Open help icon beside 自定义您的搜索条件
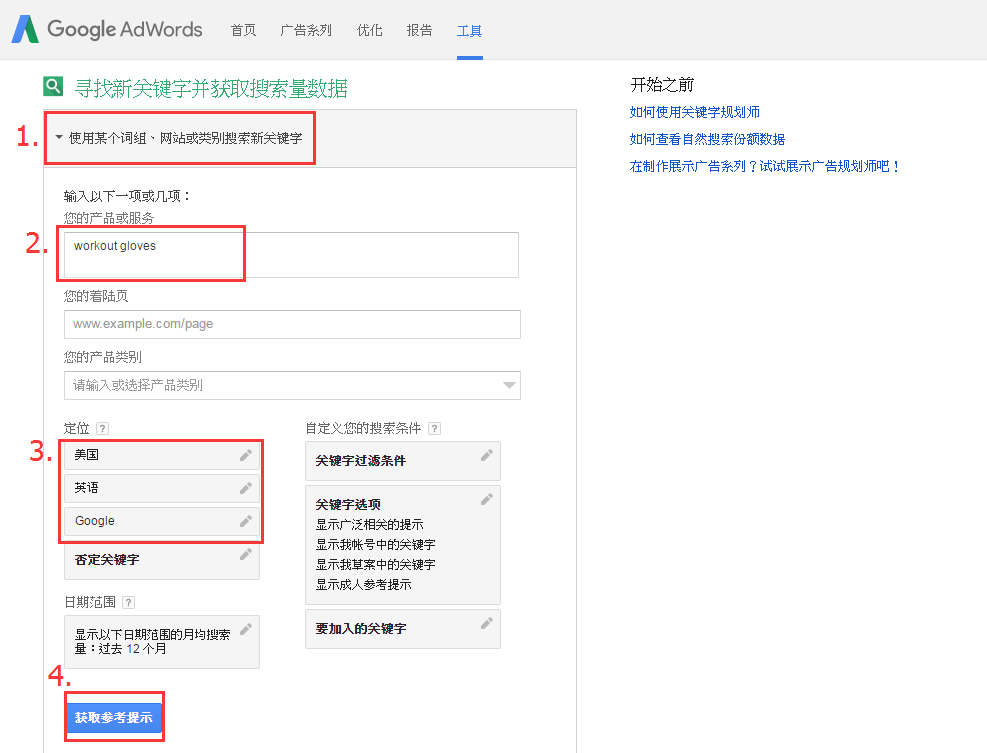 point(434,429)
